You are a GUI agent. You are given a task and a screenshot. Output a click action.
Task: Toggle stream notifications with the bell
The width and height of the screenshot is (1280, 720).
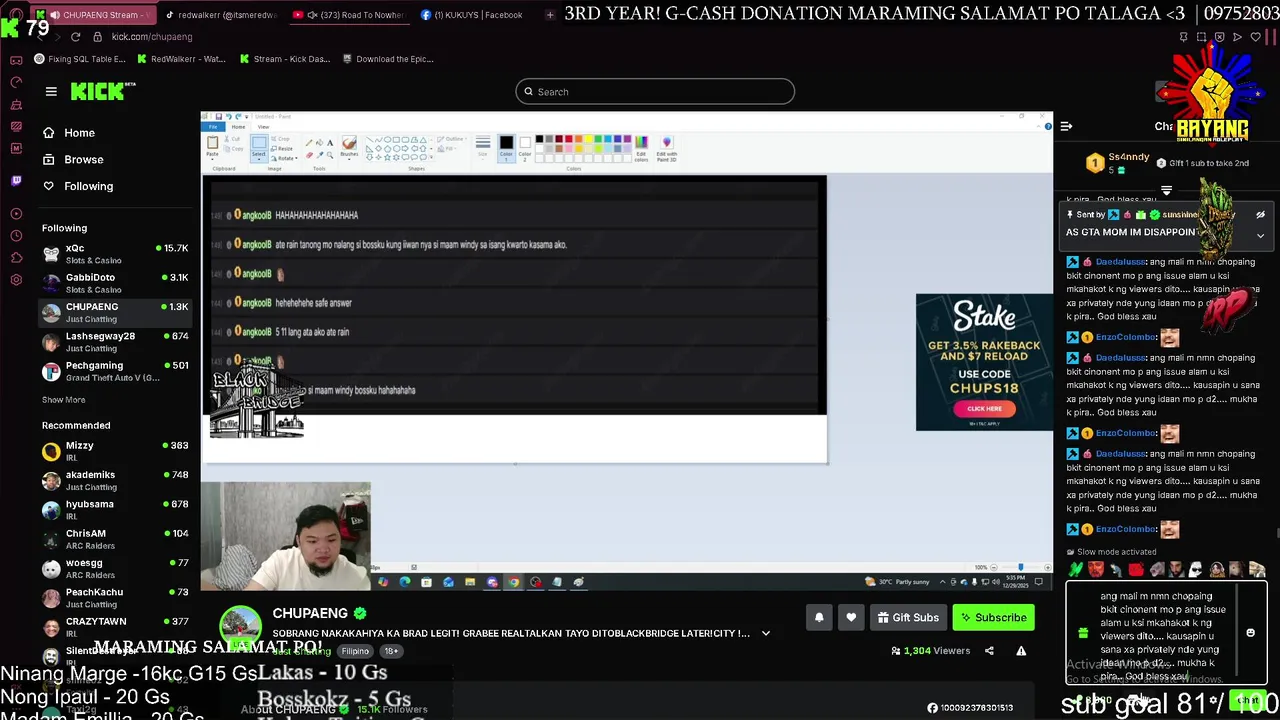pos(819,618)
